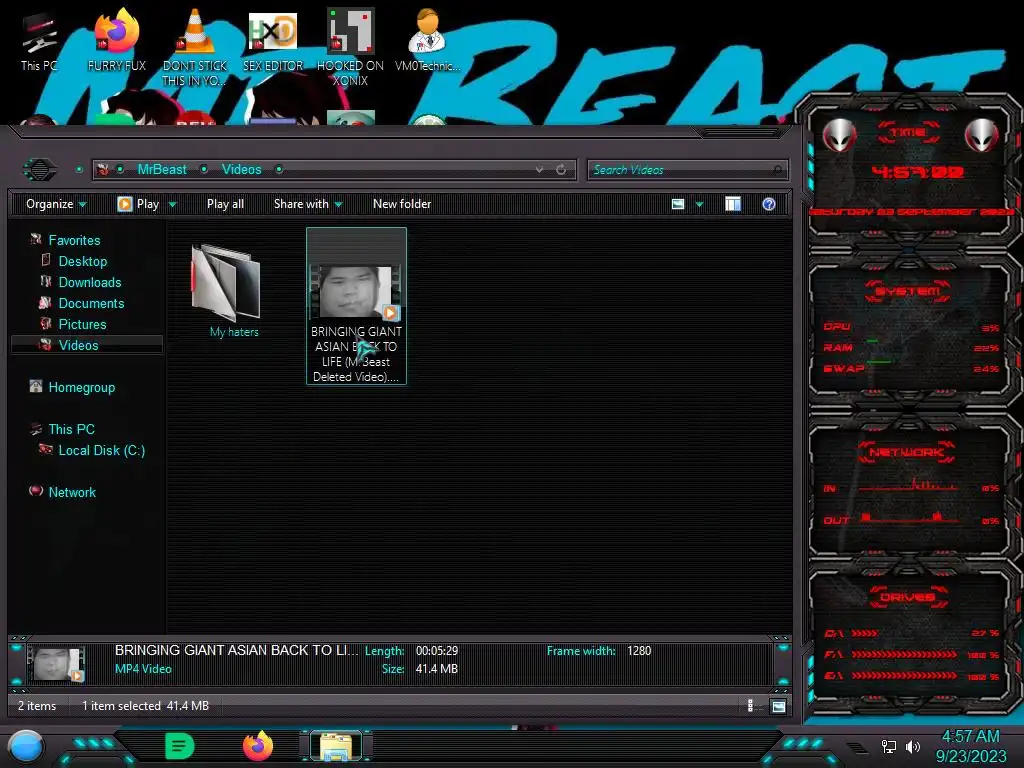The width and height of the screenshot is (1024, 768).
Task: Expand the arrow after the MrBeast breadcrumb
Action: tap(204, 170)
